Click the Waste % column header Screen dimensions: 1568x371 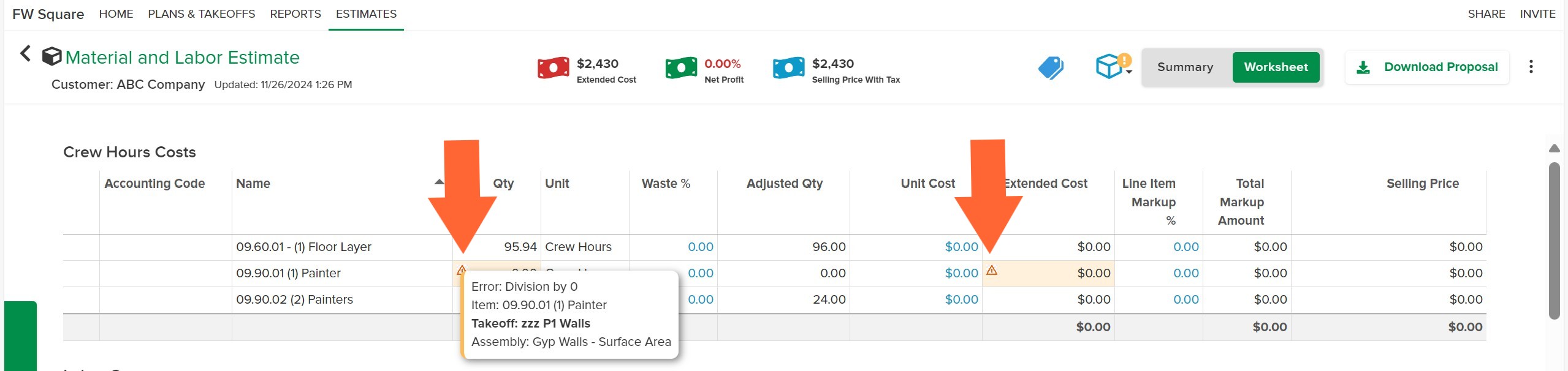click(x=666, y=184)
